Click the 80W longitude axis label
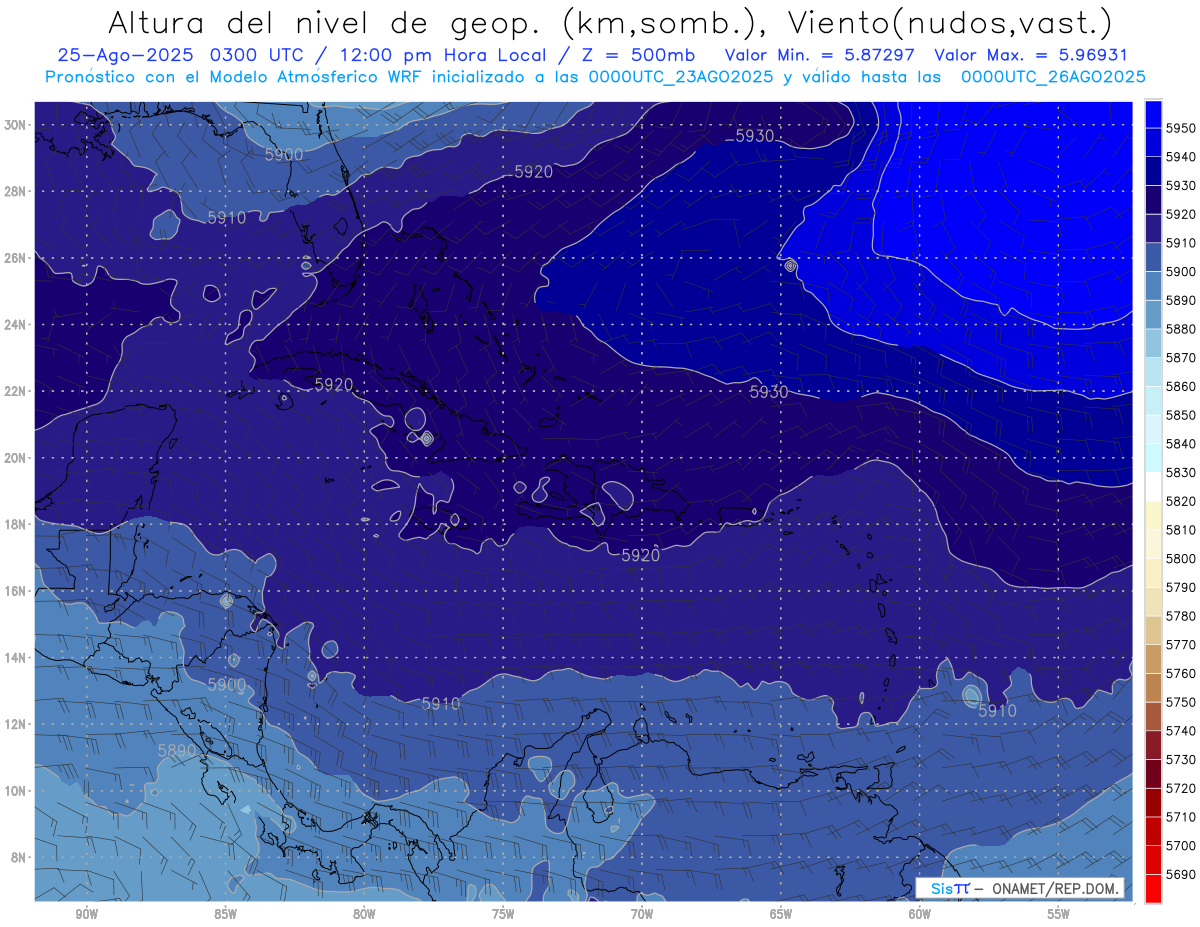The height and width of the screenshot is (927, 1200). pos(364,914)
